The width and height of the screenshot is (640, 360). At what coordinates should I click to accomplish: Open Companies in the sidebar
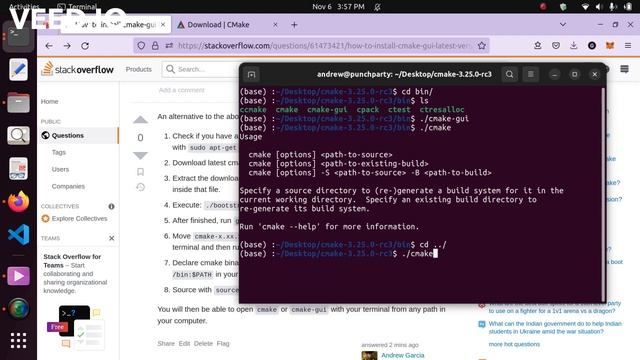(x=68, y=186)
